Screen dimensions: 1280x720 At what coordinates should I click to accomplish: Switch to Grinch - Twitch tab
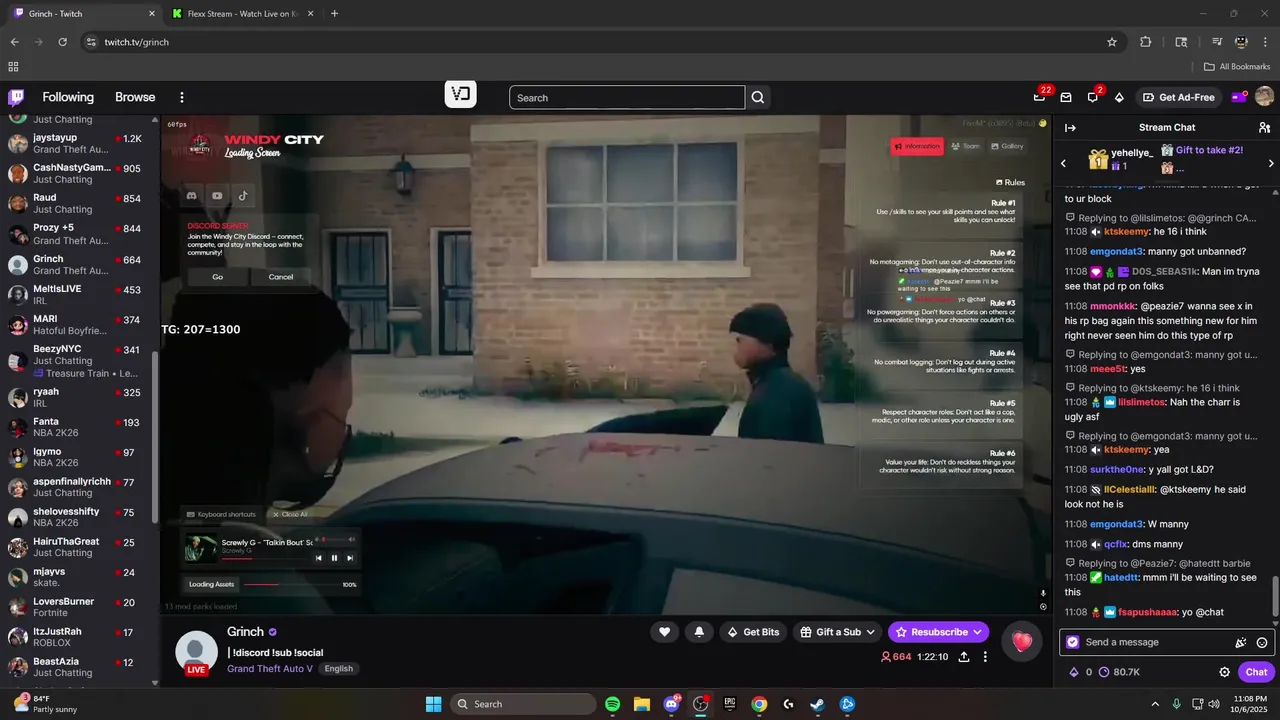(x=82, y=14)
